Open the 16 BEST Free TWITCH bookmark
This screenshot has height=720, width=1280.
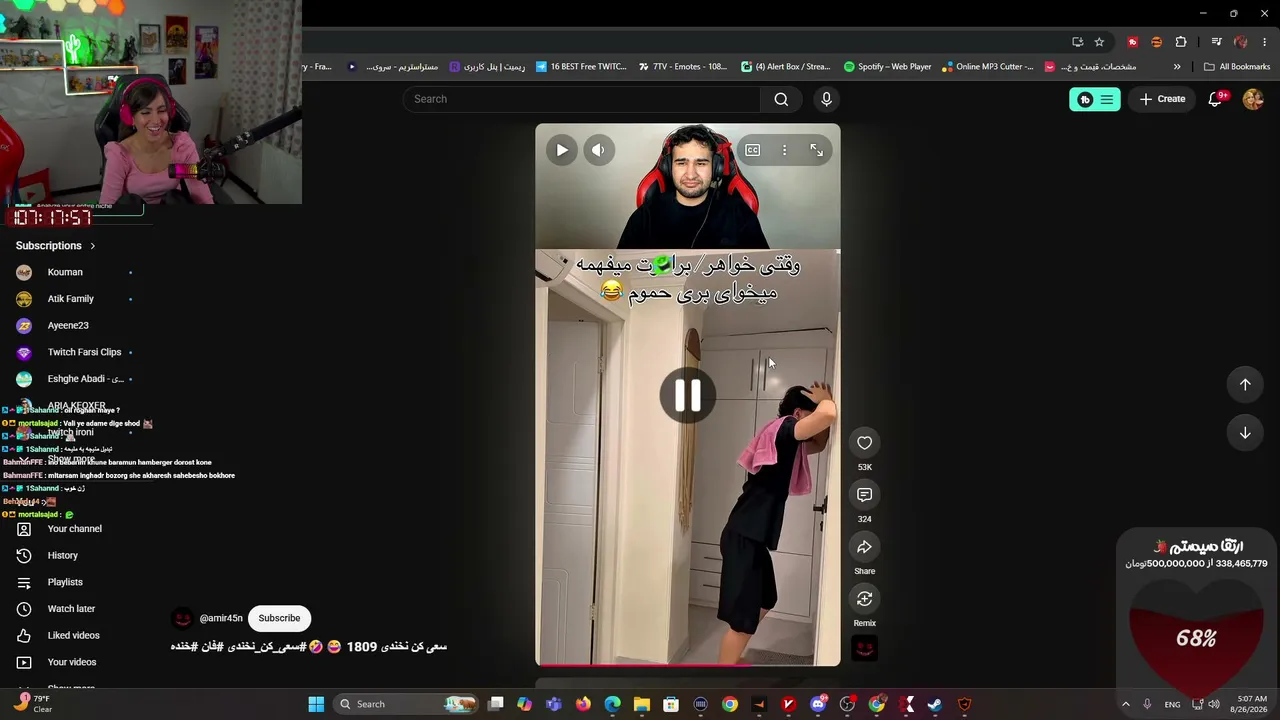(x=581, y=67)
